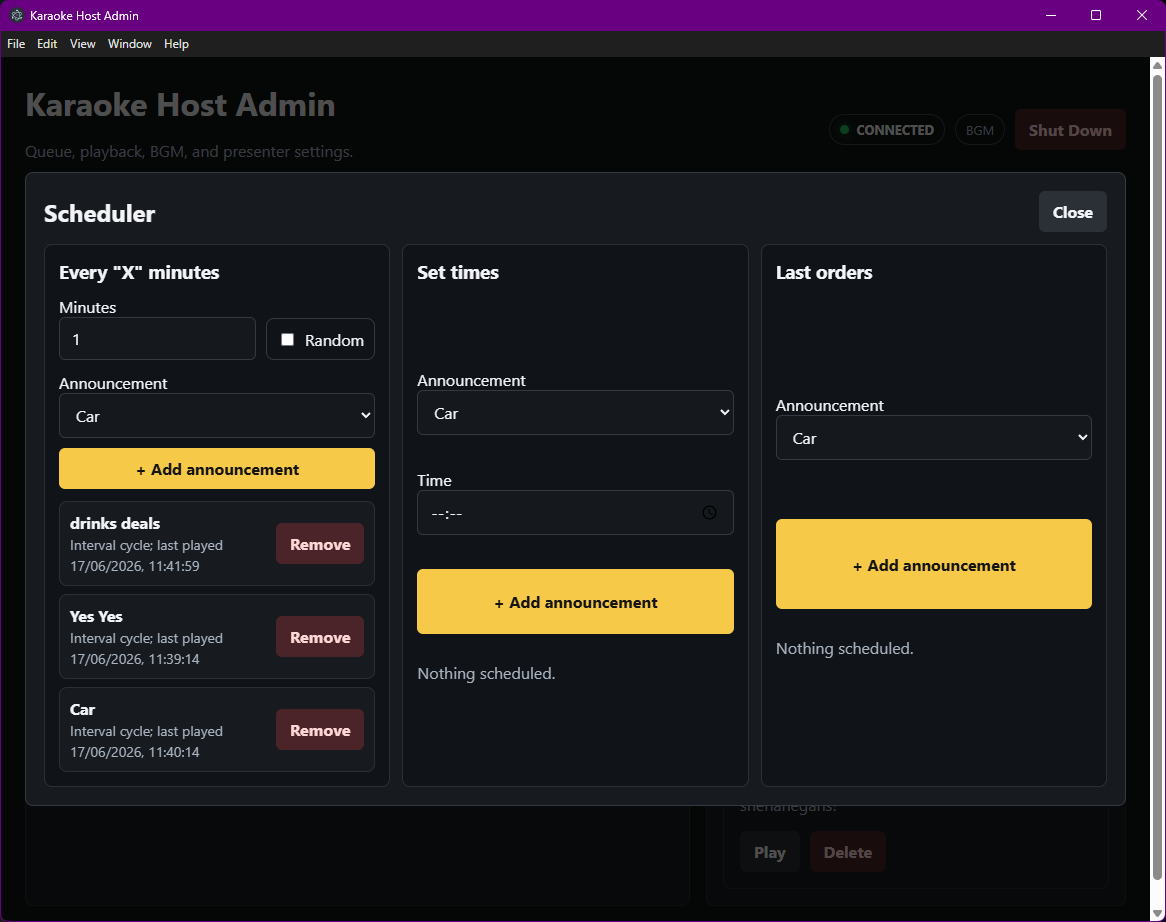Click the Set times heading

(458, 272)
